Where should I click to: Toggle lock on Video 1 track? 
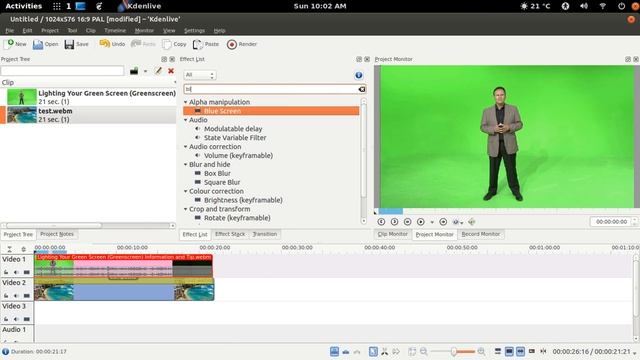[6, 272]
